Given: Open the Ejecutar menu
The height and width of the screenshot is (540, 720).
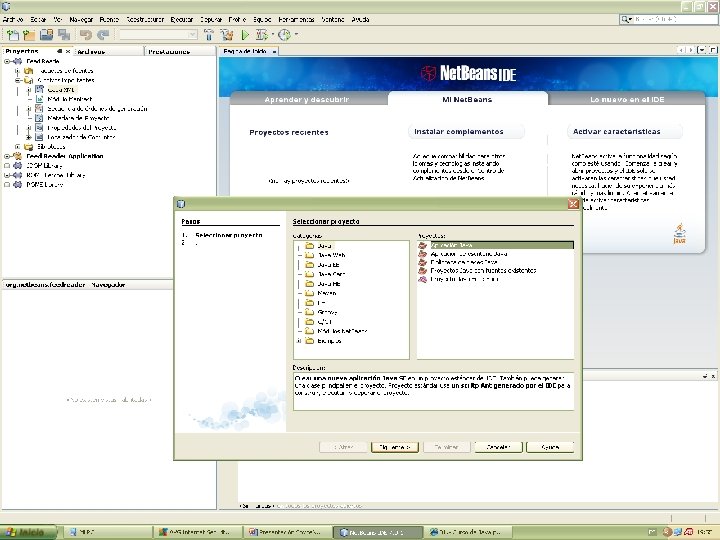Looking at the screenshot, I should [182, 19].
